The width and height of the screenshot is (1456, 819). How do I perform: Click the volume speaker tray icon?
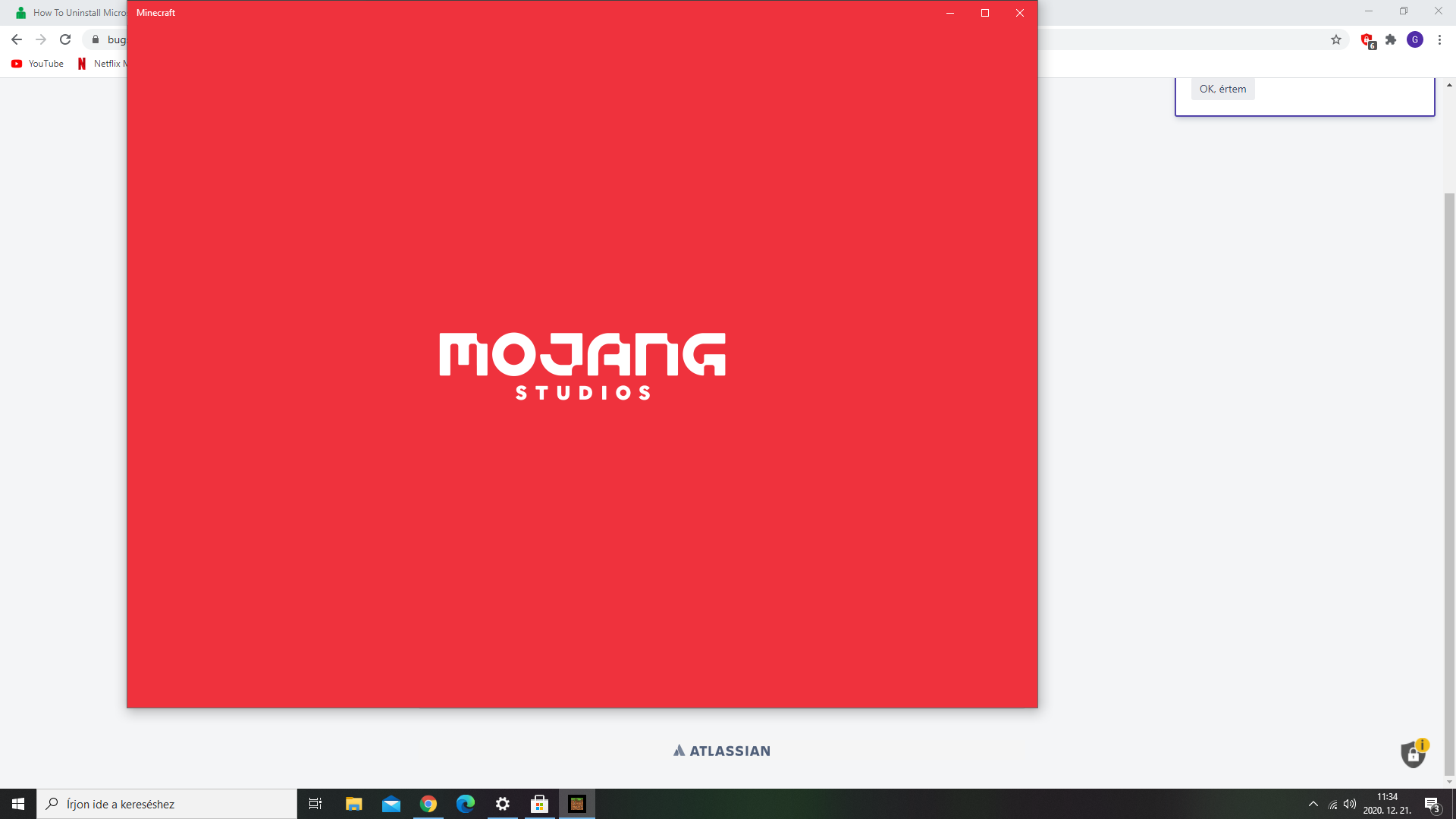(x=1350, y=804)
